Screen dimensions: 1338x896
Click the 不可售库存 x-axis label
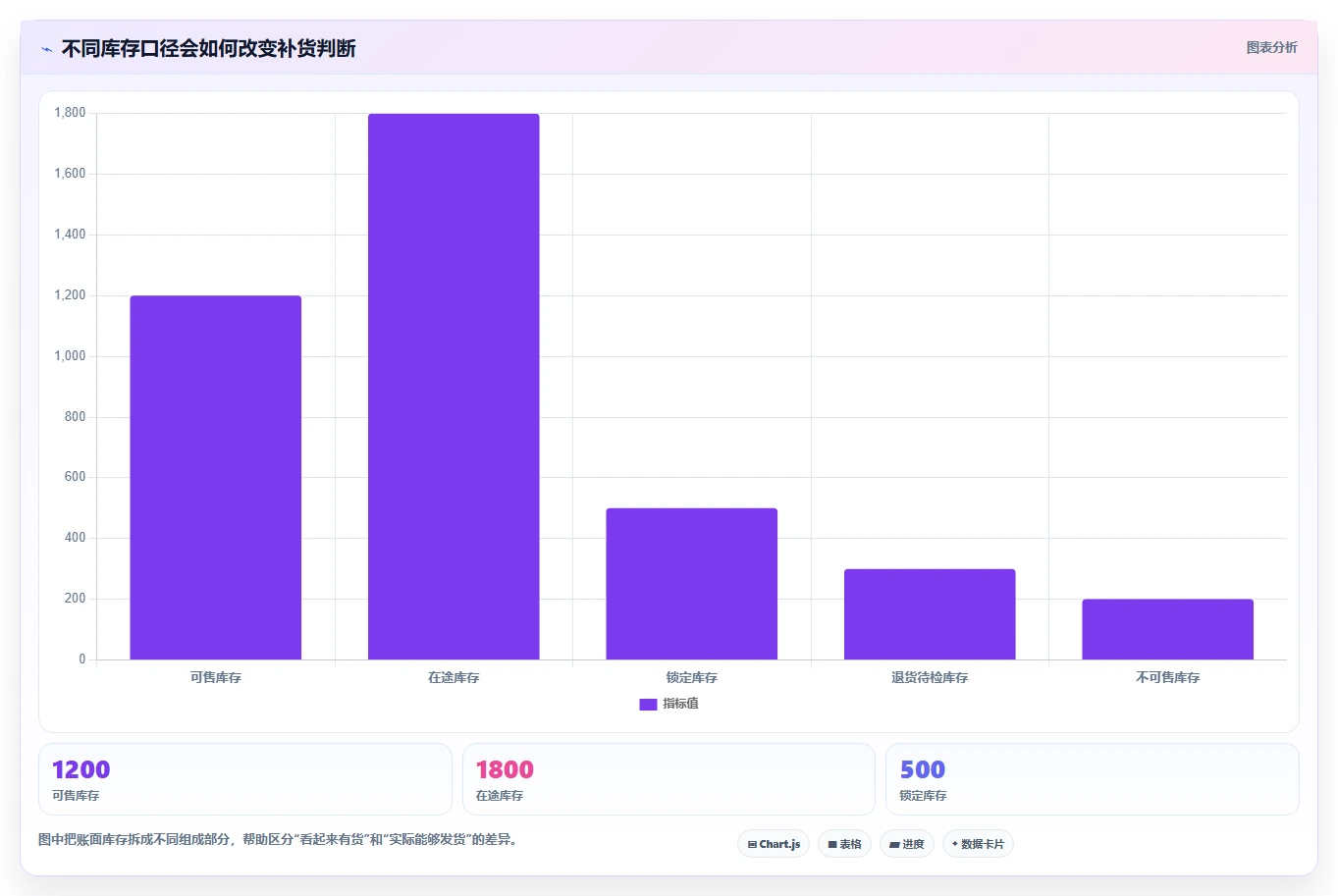pyautogui.click(x=1168, y=678)
